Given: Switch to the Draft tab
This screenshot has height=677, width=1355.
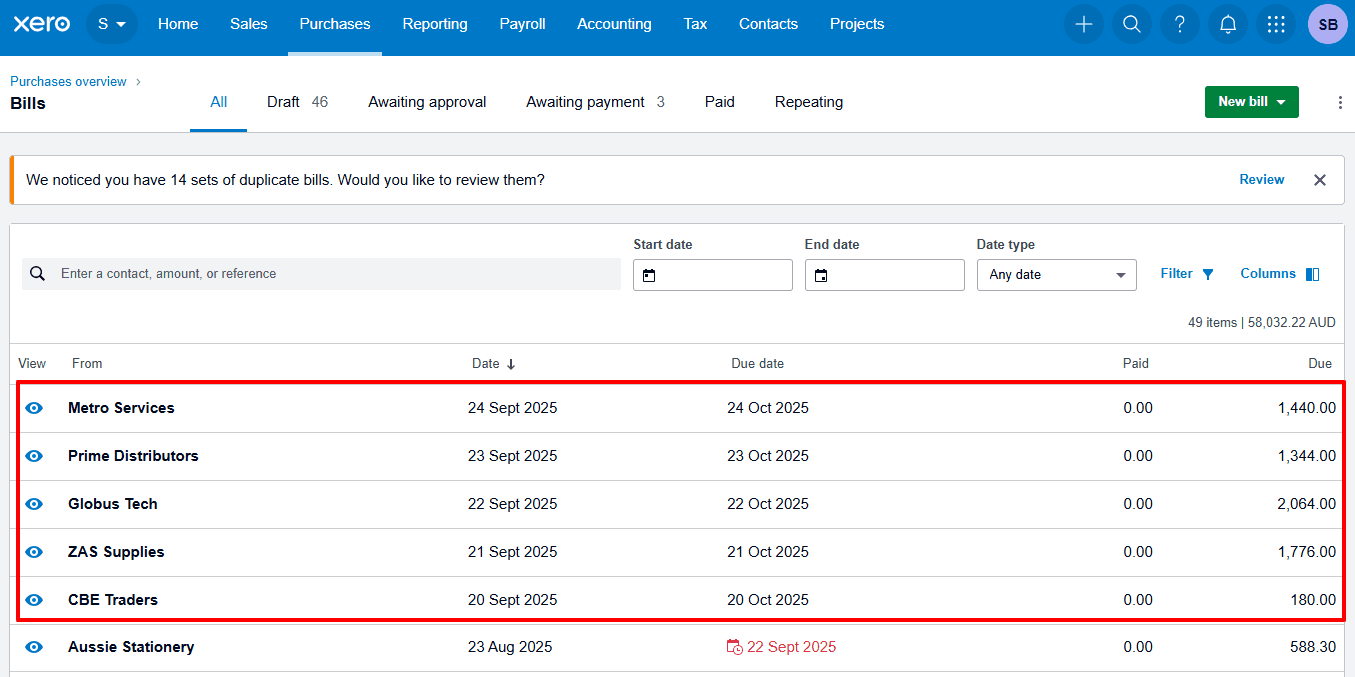Looking at the screenshot, I should pyautogui.click(x=283, y=101).
